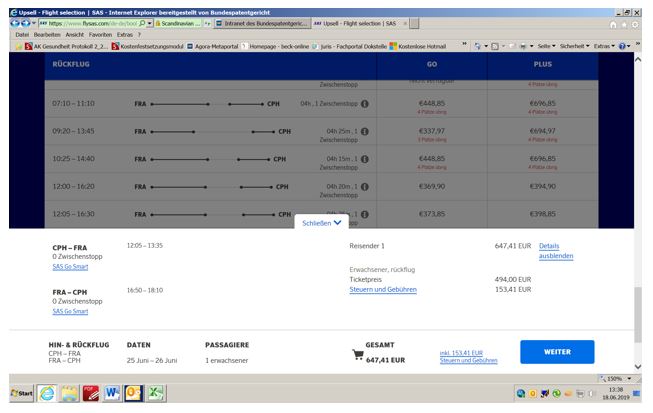Expand the Seite command bar menu
This screenshot has height=413, width=653.
click(x=546, y=46)
